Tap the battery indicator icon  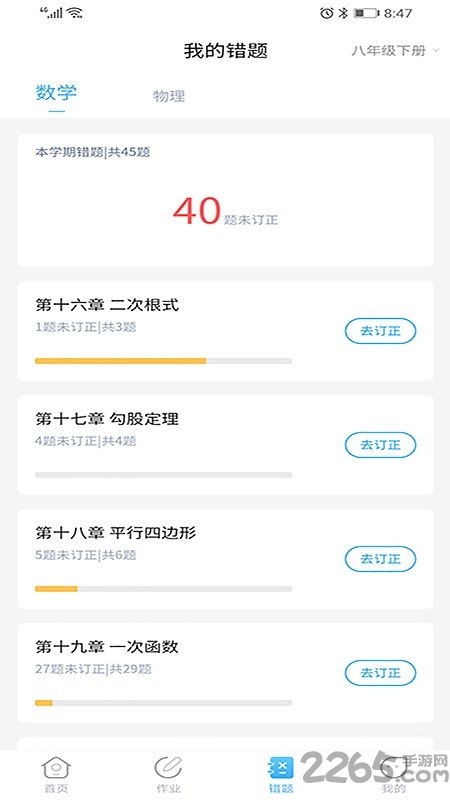(x=366, y=13)
